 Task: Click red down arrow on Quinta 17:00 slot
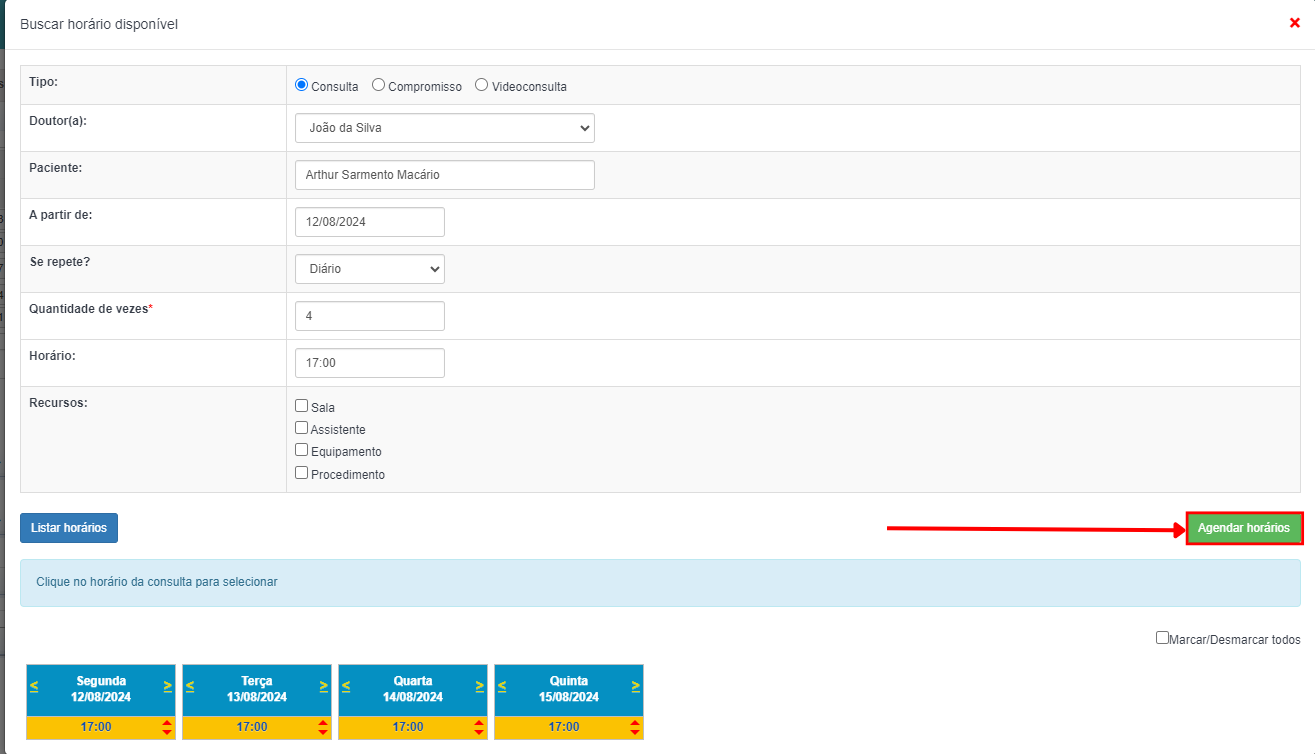(x=635, y=732)
